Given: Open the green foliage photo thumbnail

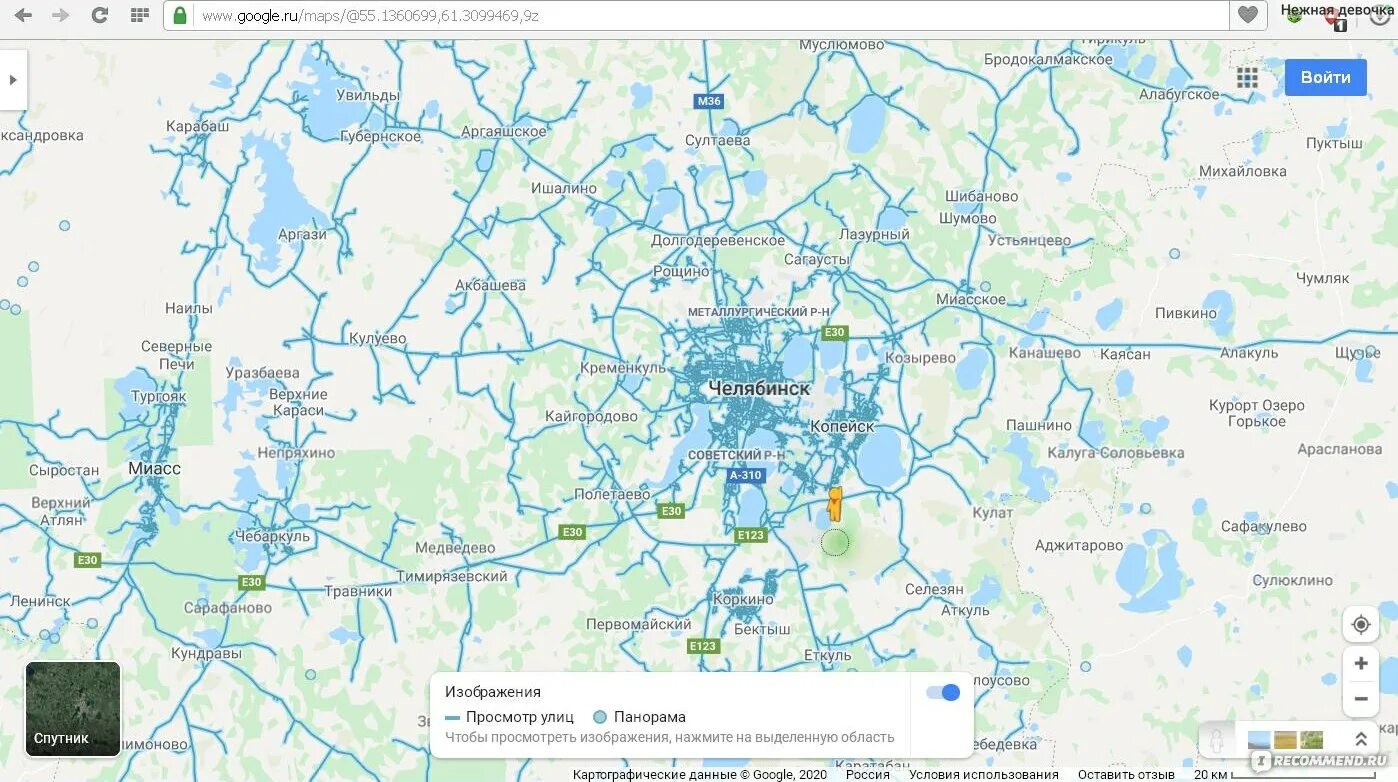Looking at the screenshot, I should click(1311, 740).
